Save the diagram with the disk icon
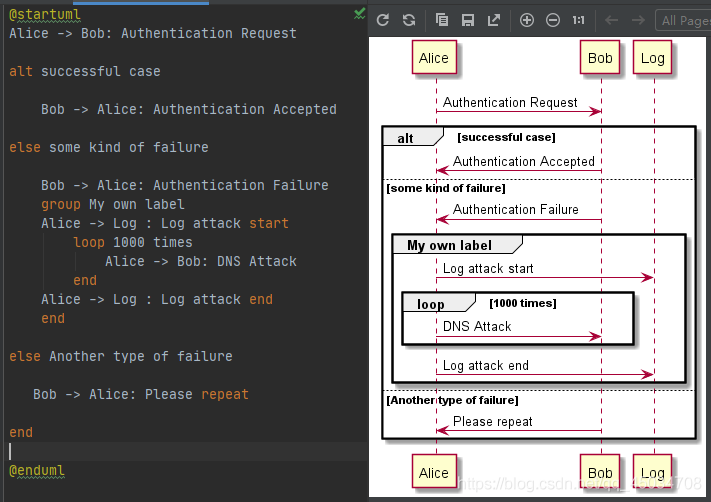This screenshot has width=711, height=502. coord(468,20)
